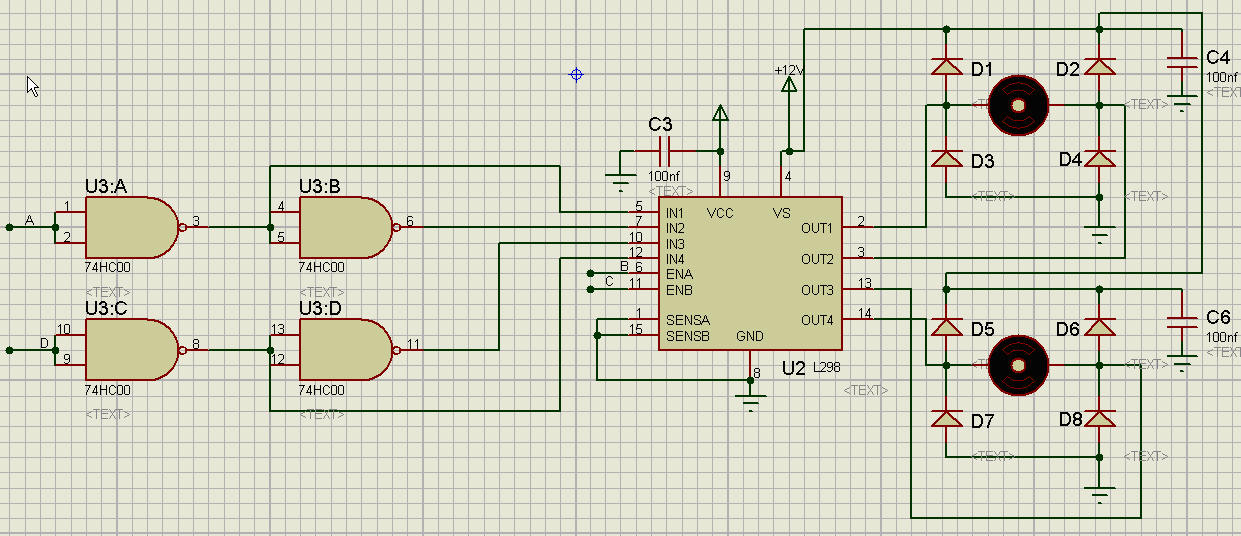The image size is (1241, 536).
Task: Select the lower DC motor
Action: (1018, 364)
